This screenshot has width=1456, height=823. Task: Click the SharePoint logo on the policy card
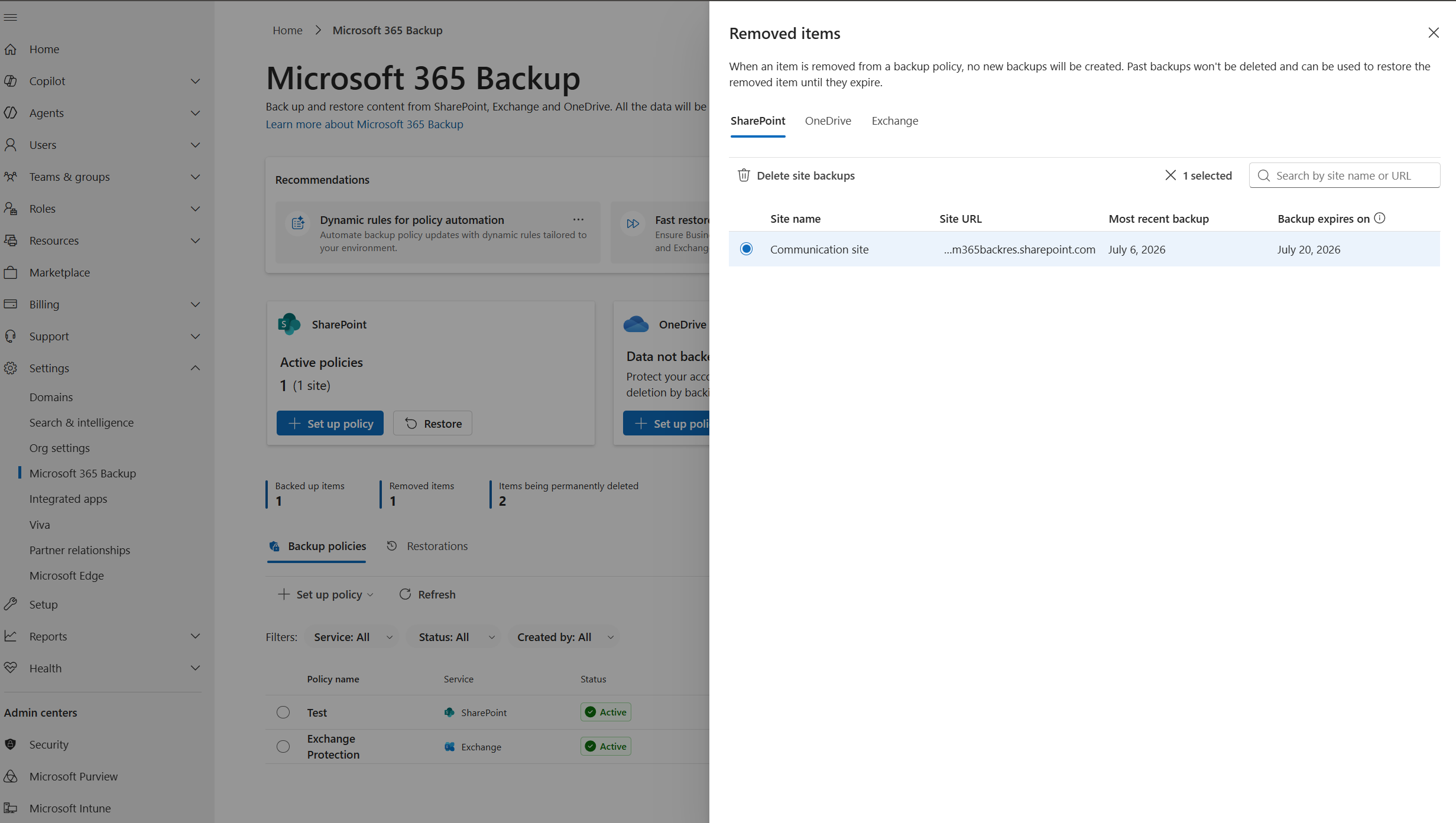289,324
